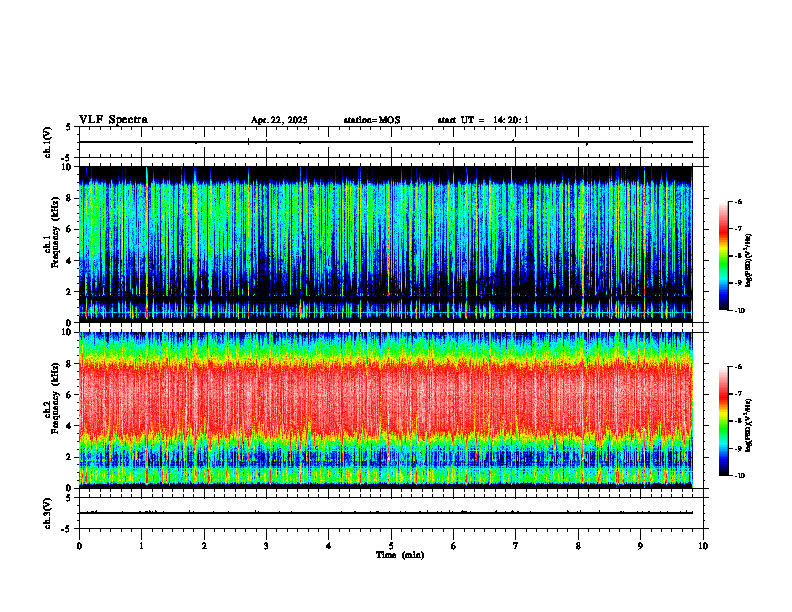The image size is (792, 612).
Task: Click the ch.3 voltage waveform trace
Action: 385,513
